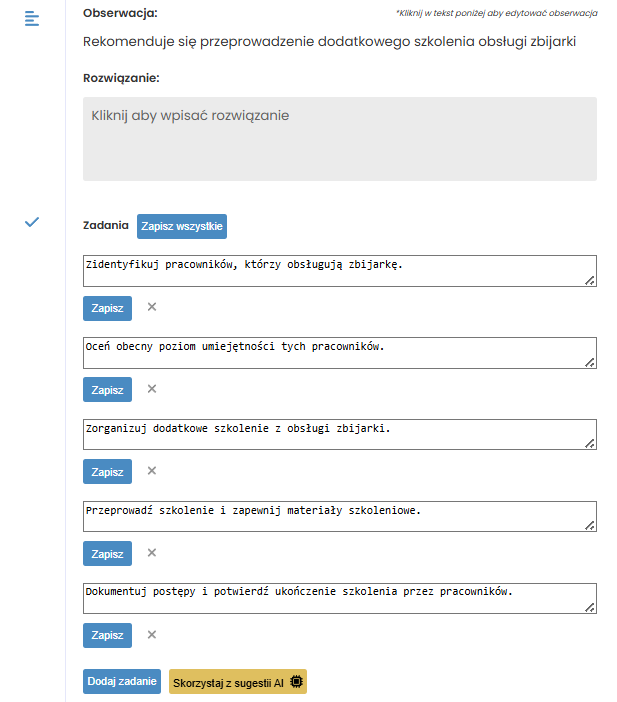Delete the 'Oceń obecny poziom' task via X

tap(152, 389)
